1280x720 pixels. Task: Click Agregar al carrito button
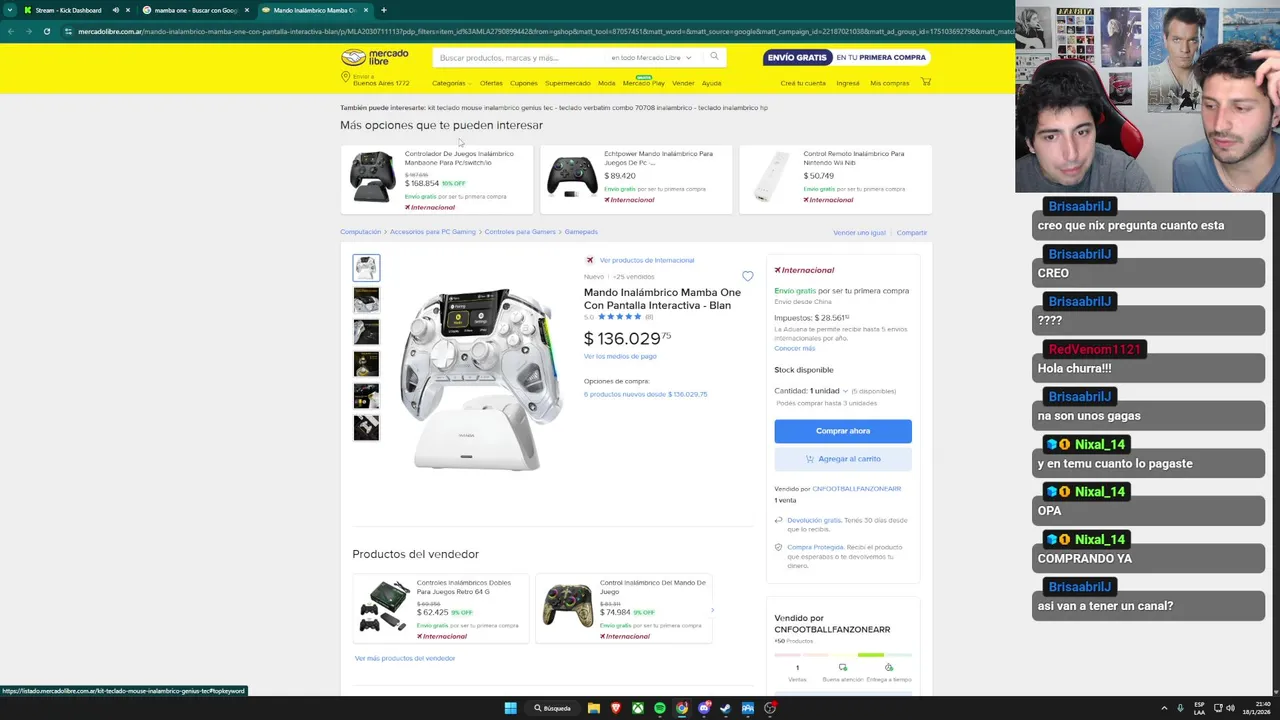coord(843,459)
